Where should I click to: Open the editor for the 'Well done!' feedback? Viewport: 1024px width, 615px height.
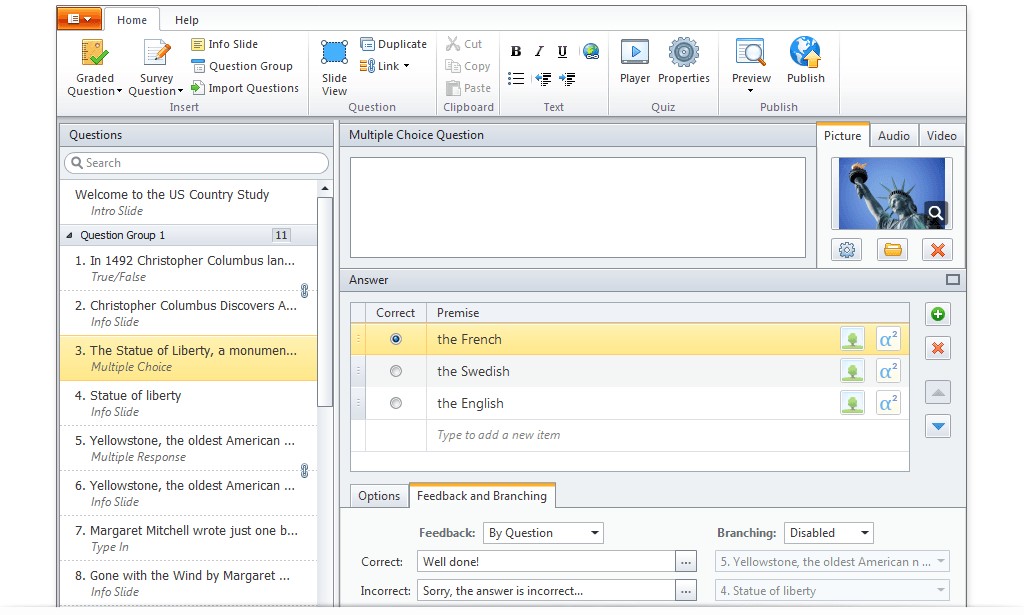coord(685,562)
